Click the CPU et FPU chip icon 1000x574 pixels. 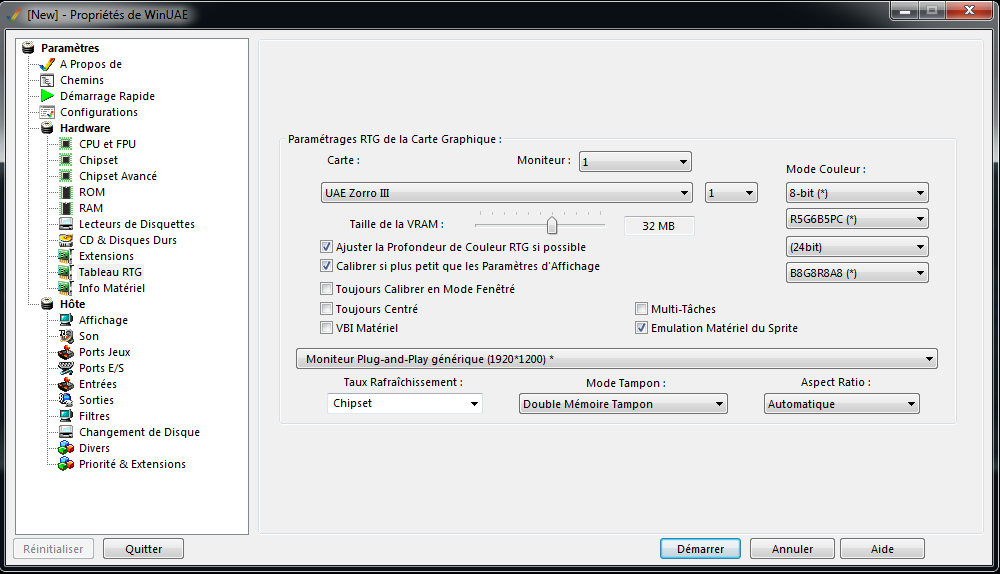pyautogui.click(x=66, y=144)
